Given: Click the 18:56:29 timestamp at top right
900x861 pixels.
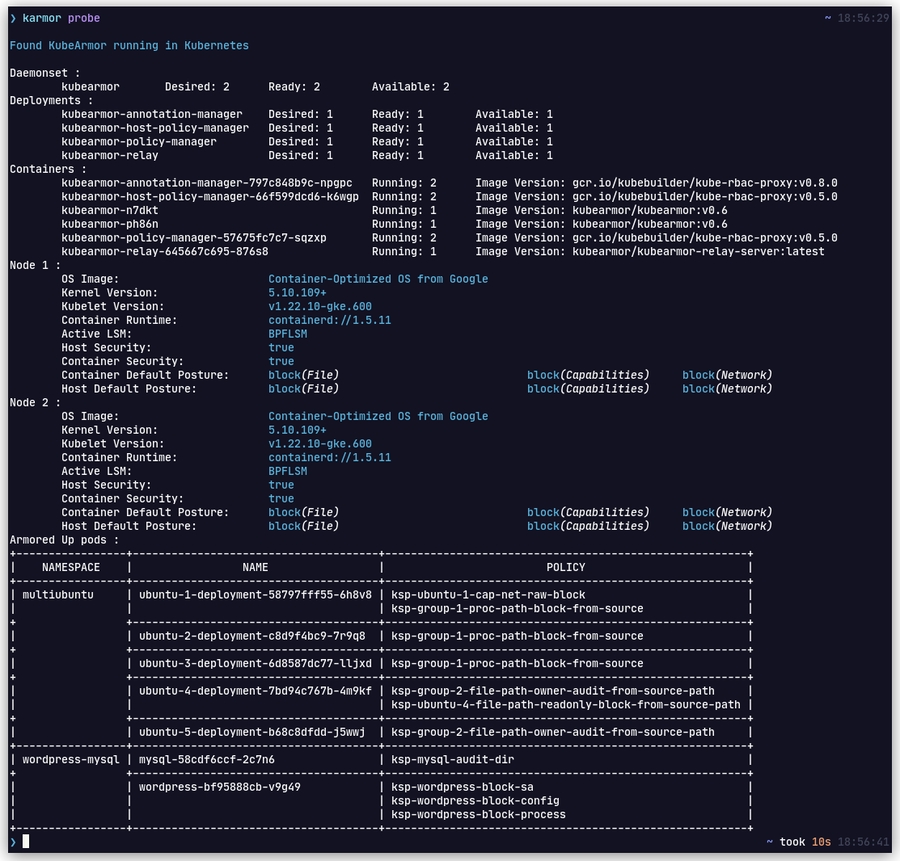Looking at the screenshot, I should click(863, 18).
